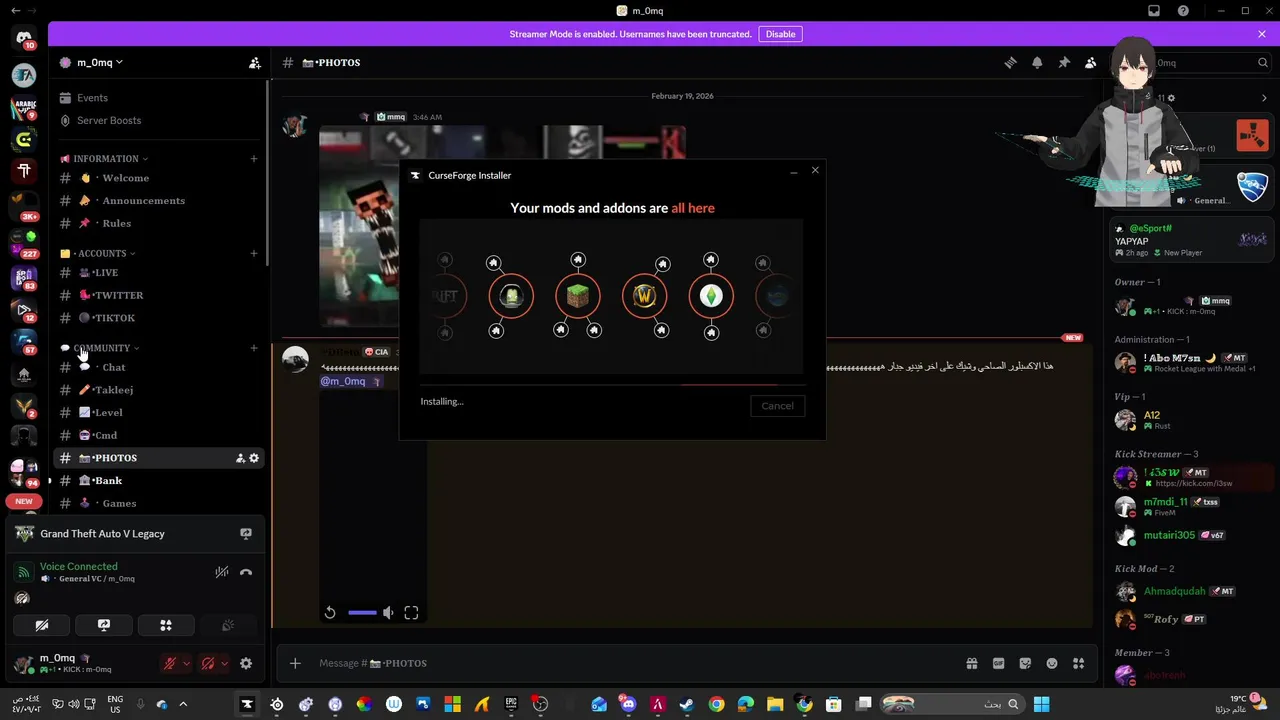Open the apps launcher in message bar
Image resolution: width=1280 pixels, height=720 pixels.
click(1078, 663)
